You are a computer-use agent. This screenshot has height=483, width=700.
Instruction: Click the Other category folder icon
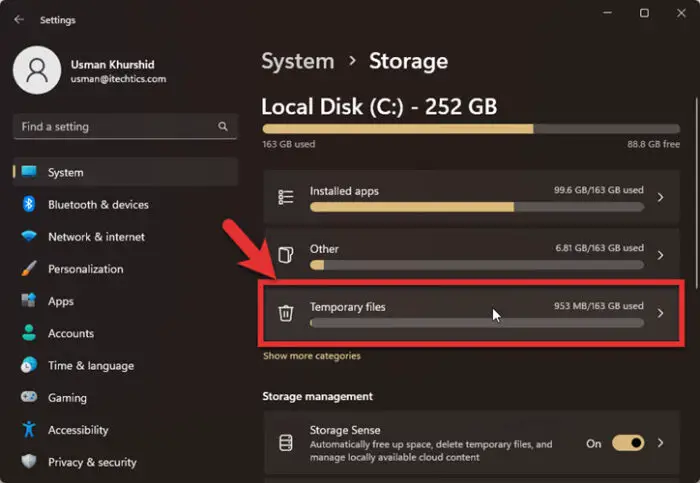point(286,255)
